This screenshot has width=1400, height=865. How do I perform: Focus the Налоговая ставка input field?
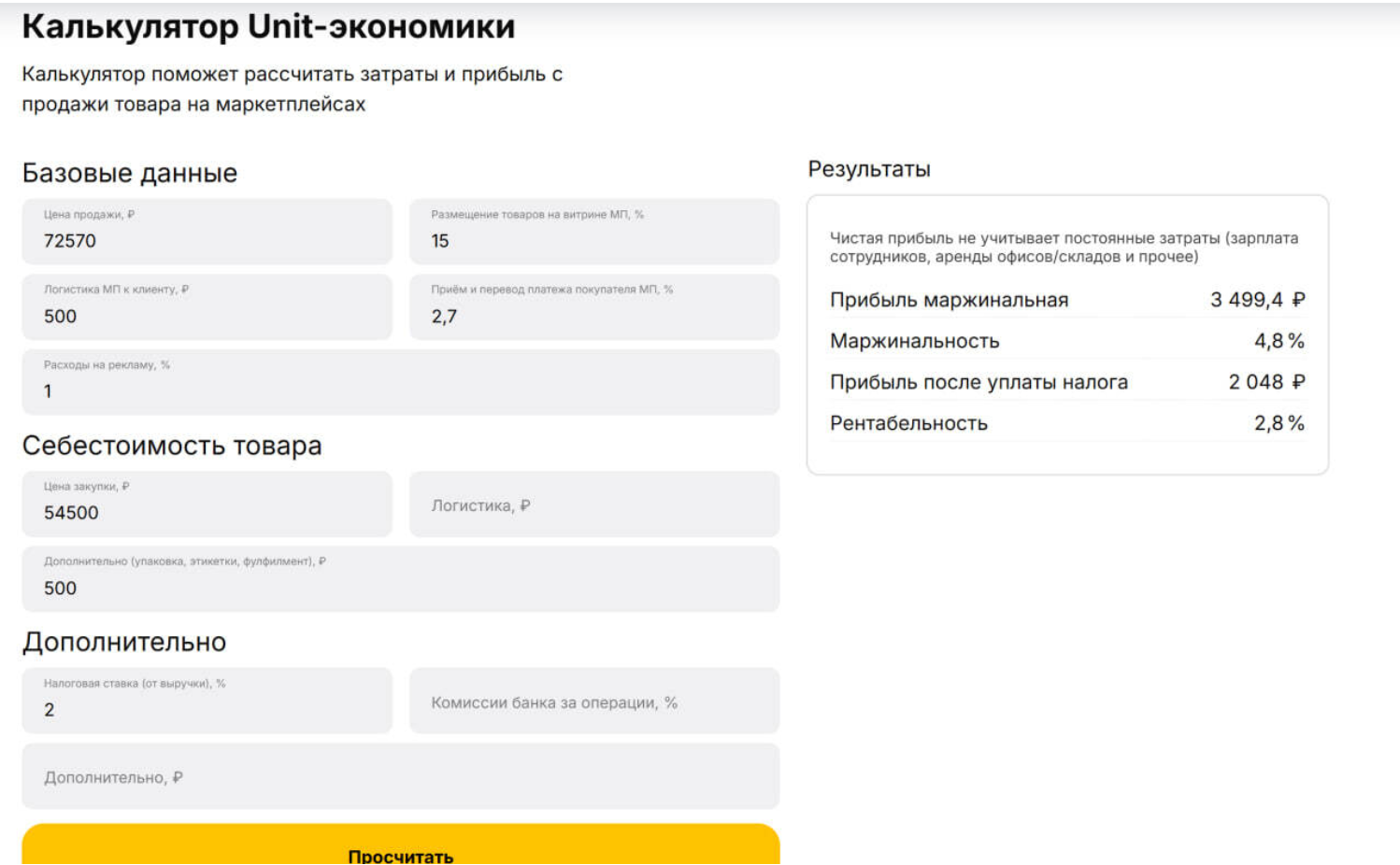[207, 701]
